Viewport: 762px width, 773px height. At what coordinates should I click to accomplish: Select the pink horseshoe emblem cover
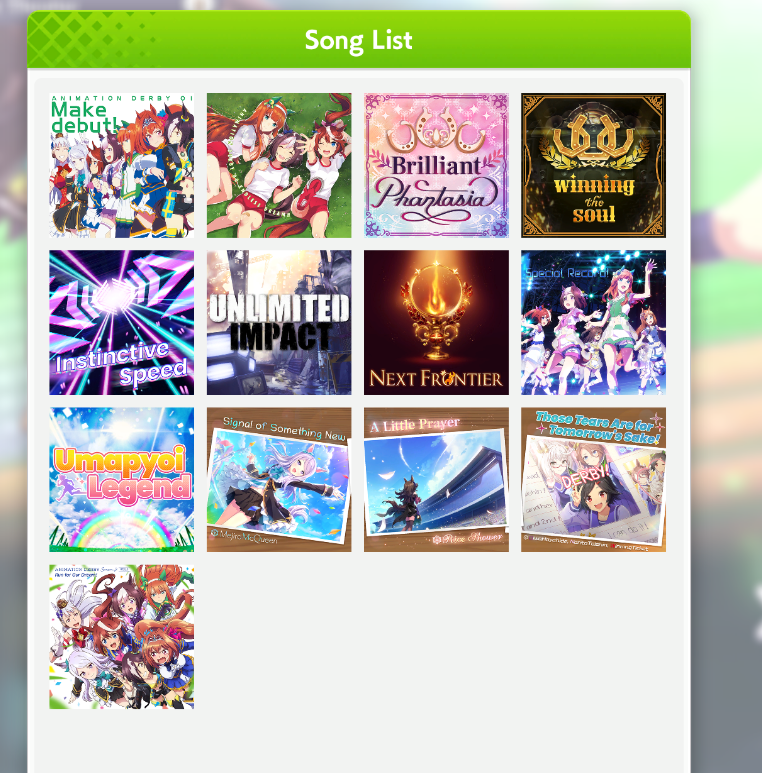coord(436,166)
